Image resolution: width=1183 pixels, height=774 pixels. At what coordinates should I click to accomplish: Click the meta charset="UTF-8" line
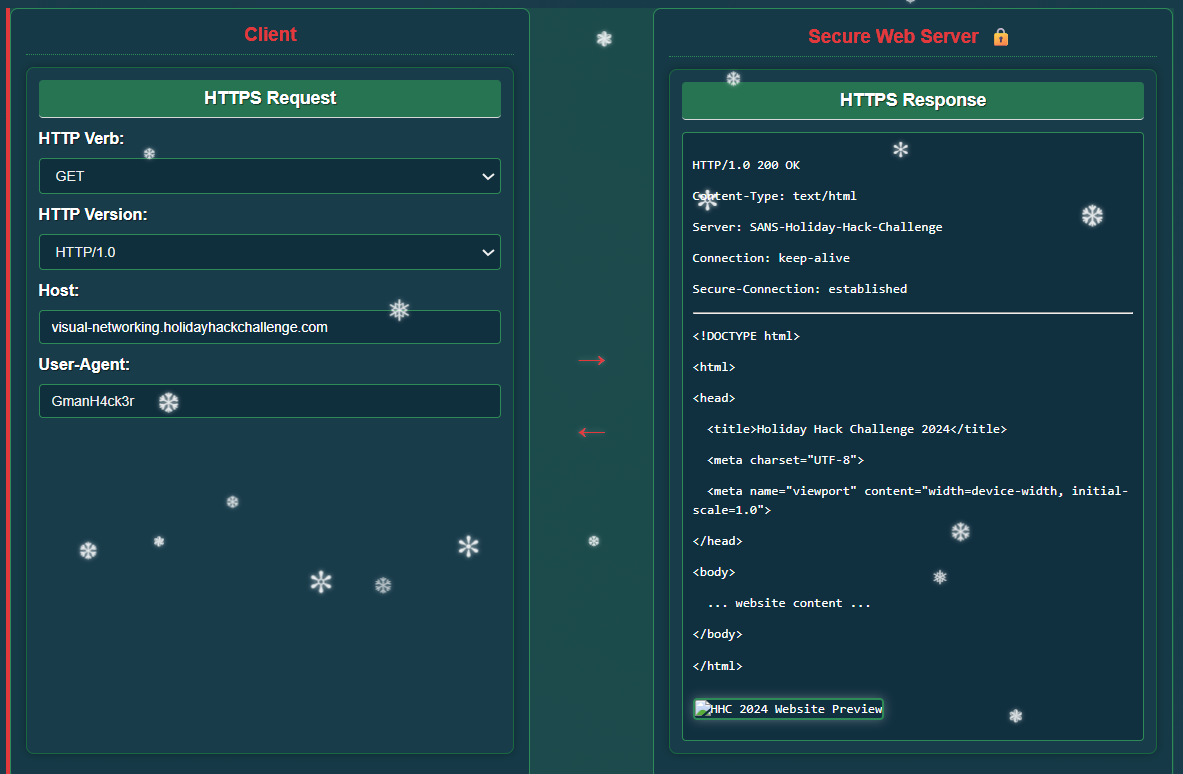tap(785, 460)
